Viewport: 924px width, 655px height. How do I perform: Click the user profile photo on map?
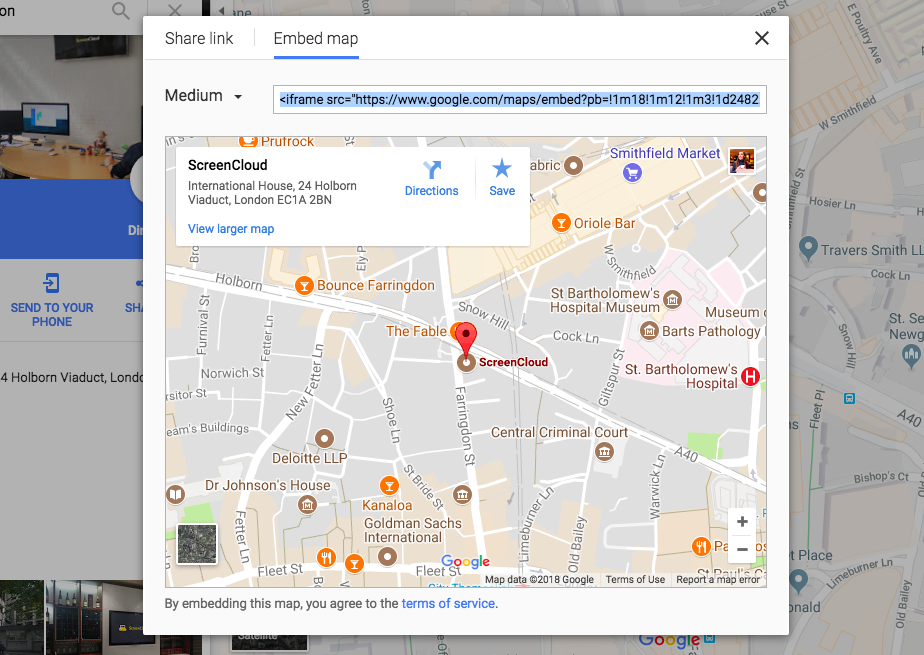[x=741, y=161]
